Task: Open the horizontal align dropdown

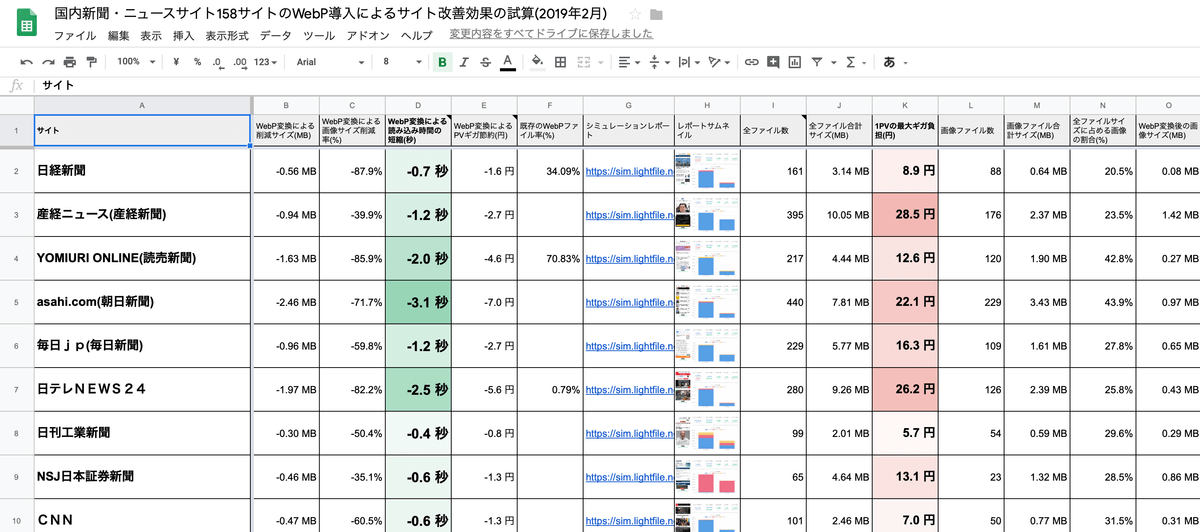Action: point(628,62)
